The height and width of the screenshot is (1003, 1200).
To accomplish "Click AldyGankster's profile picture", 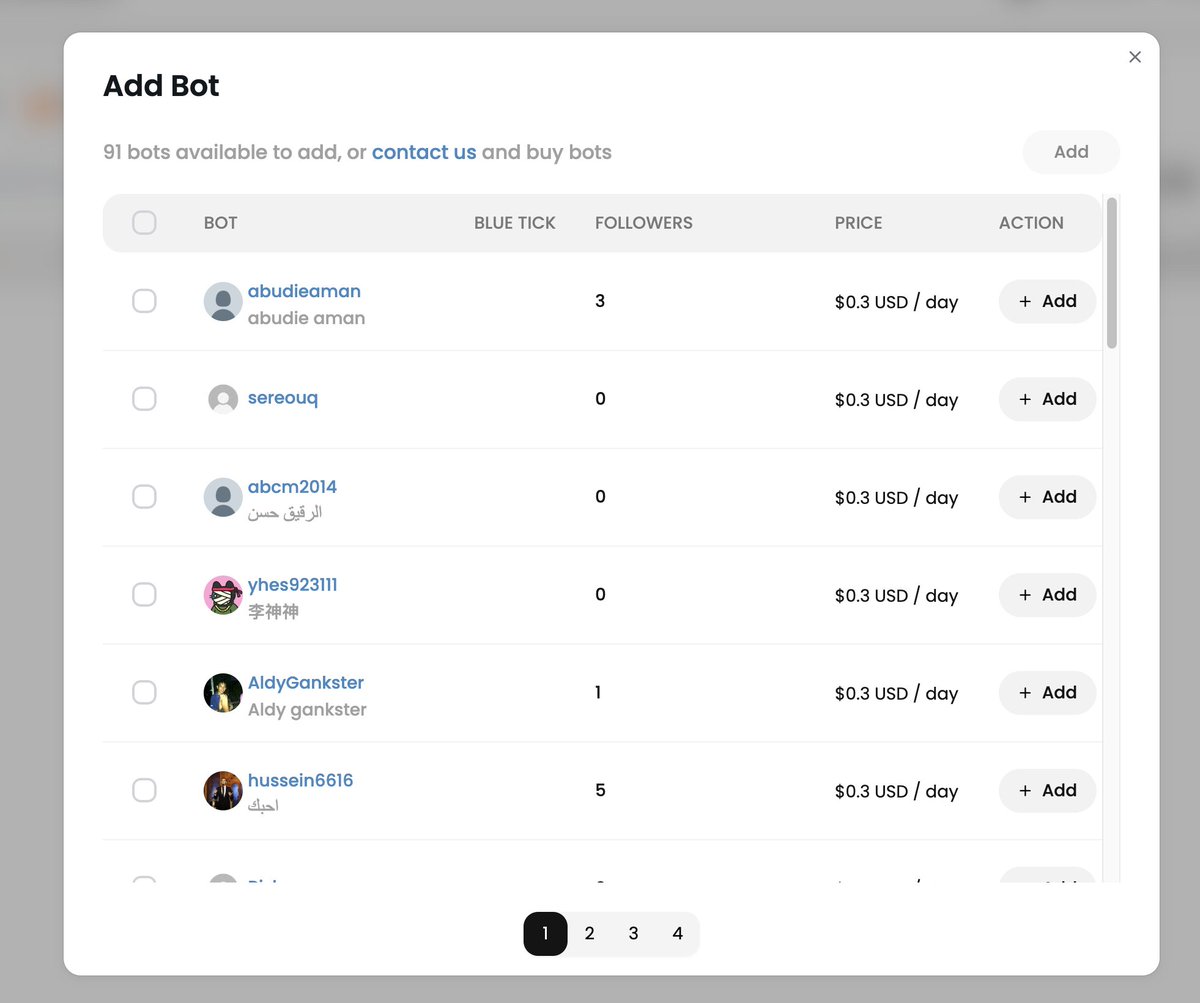I will tap(222, 692).
